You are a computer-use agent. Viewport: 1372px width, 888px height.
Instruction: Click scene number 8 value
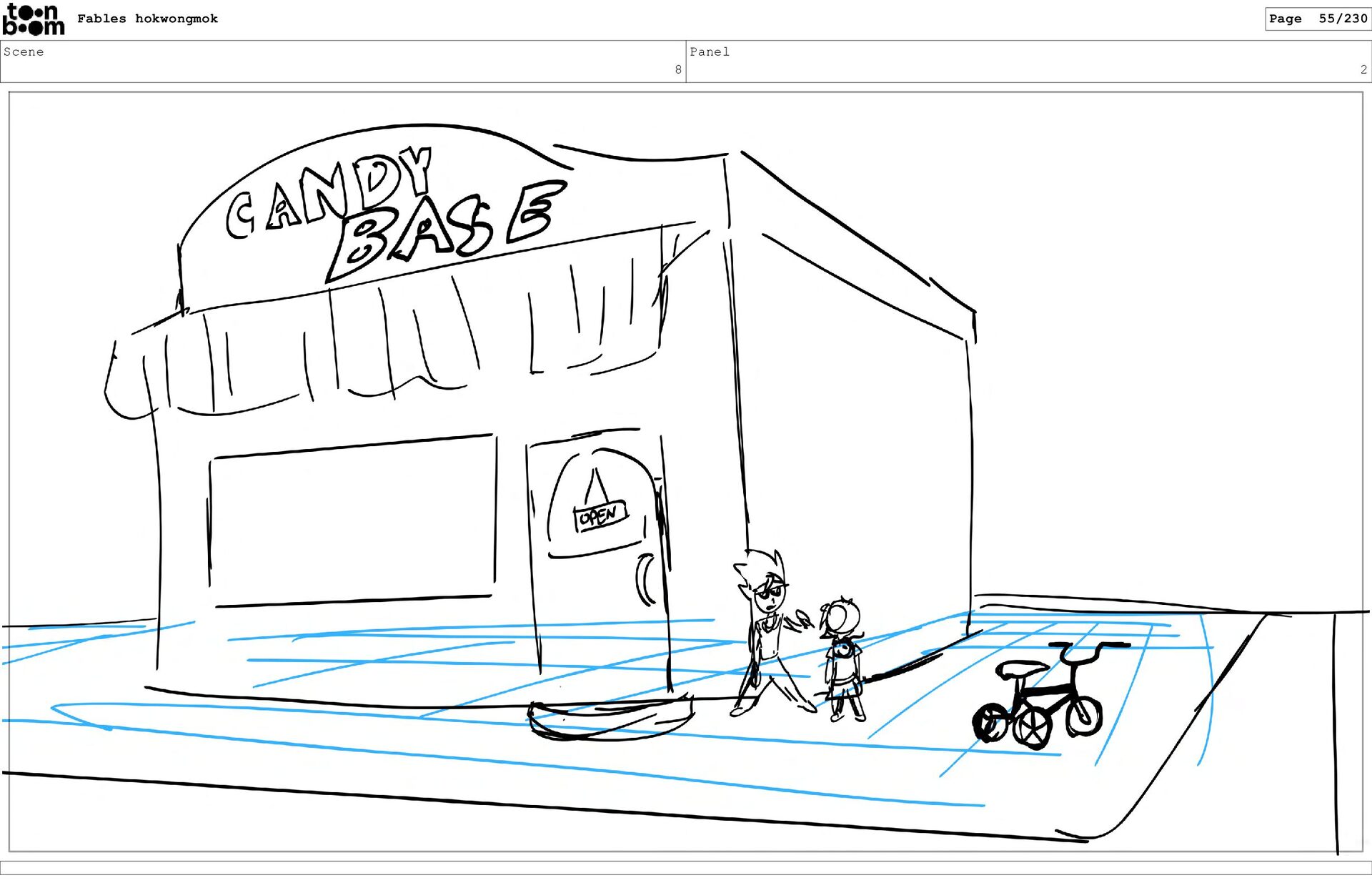pyautogui.click(x=677, y=69)
